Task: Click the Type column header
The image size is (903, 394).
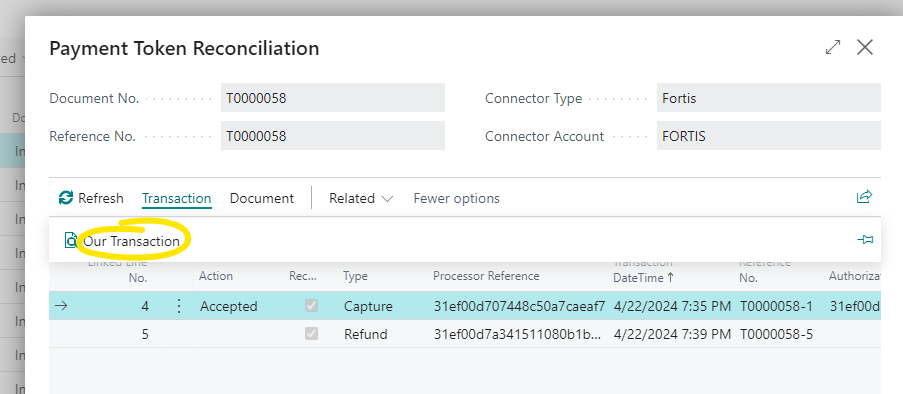Action: pyautogui.click(x=355, y=276)
